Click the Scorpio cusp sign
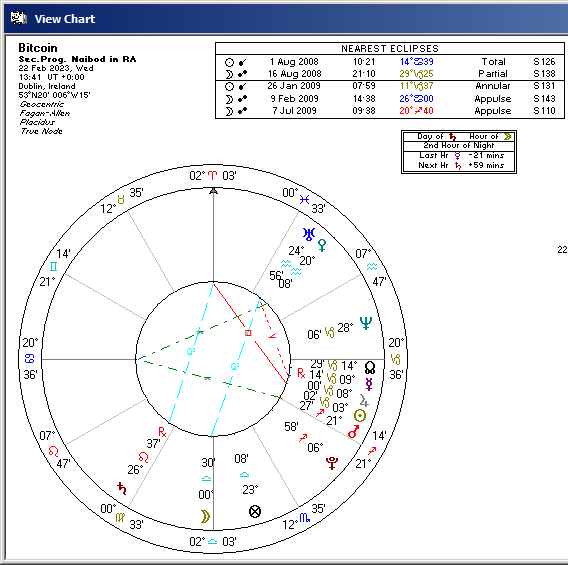Image resolution: width=568 pixels, height=565 pixels. (x=304, y=518)
